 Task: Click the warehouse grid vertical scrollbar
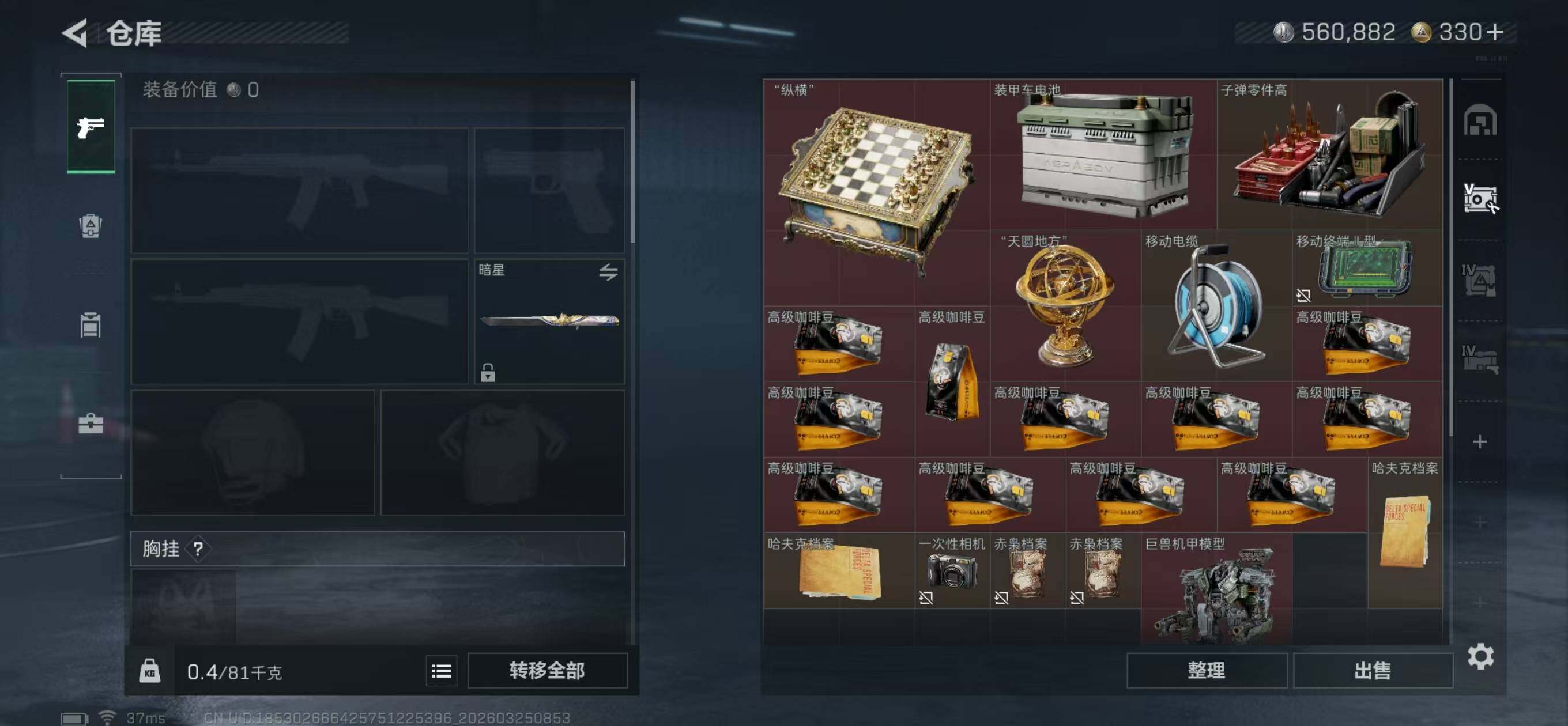pos(1451,257)
